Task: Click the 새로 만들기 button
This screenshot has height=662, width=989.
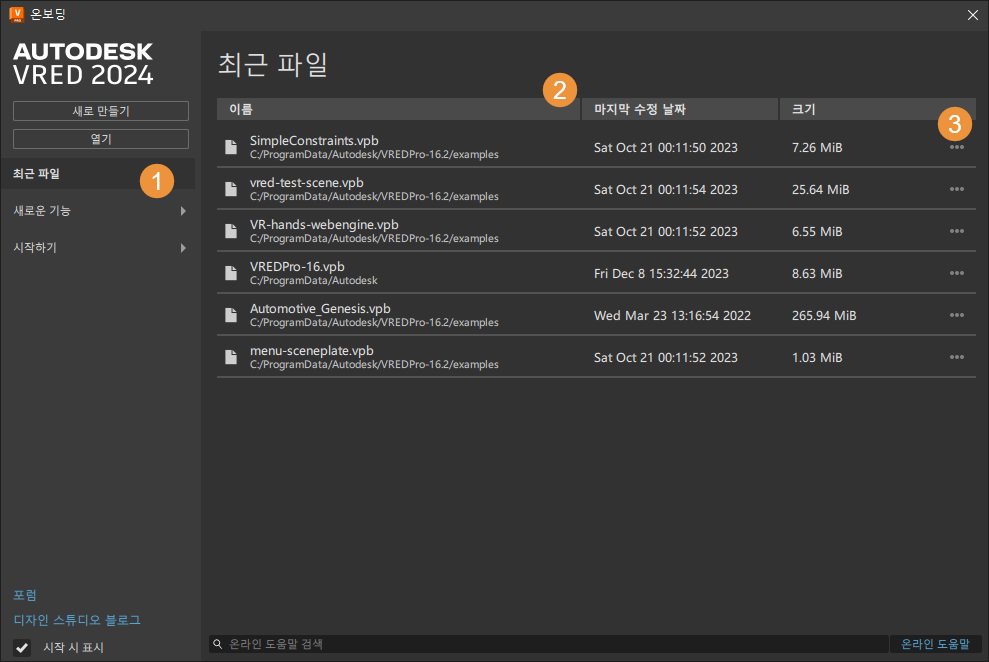Action: [100, 110]
